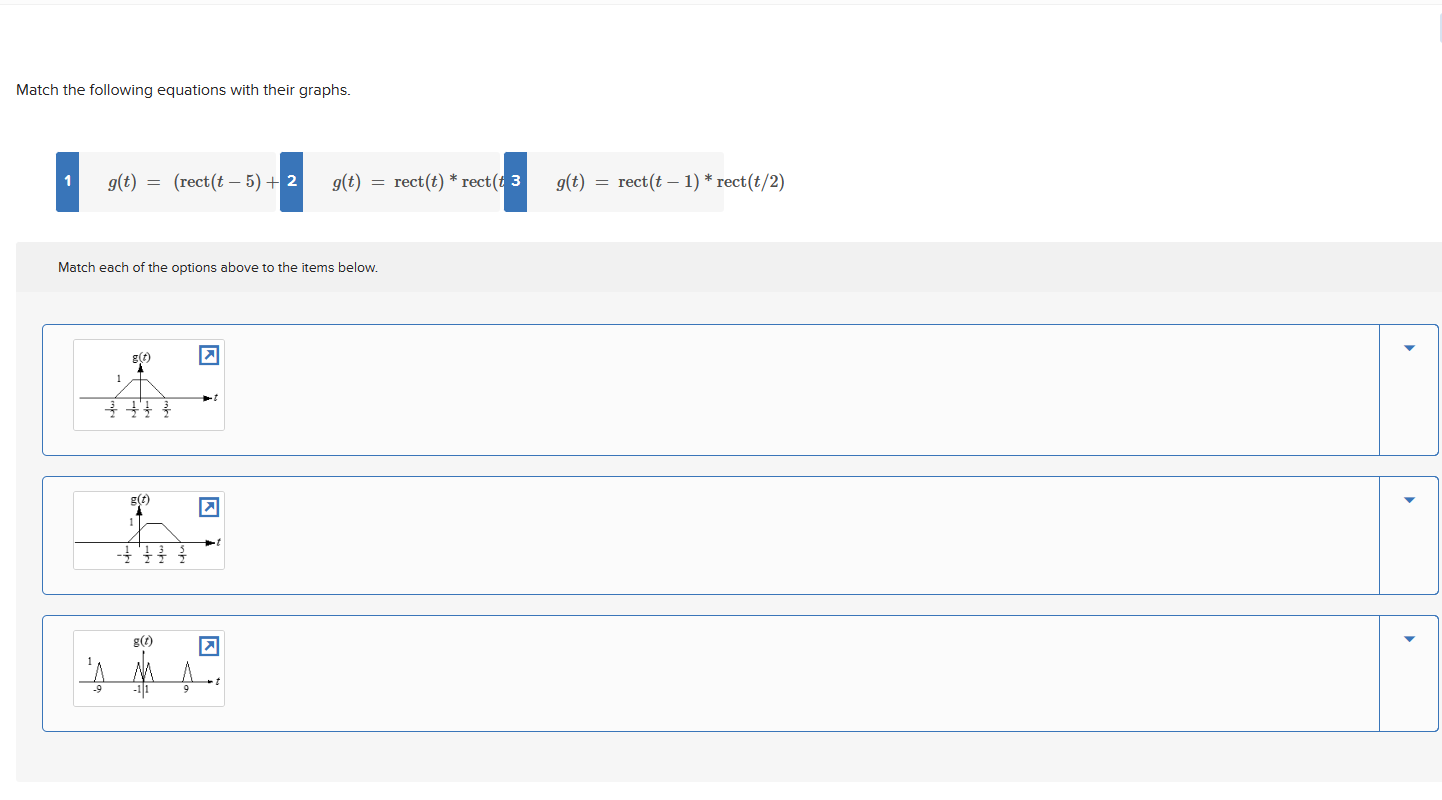
Task: Click the blue number 2 badge
Action: tap(291, 182)
